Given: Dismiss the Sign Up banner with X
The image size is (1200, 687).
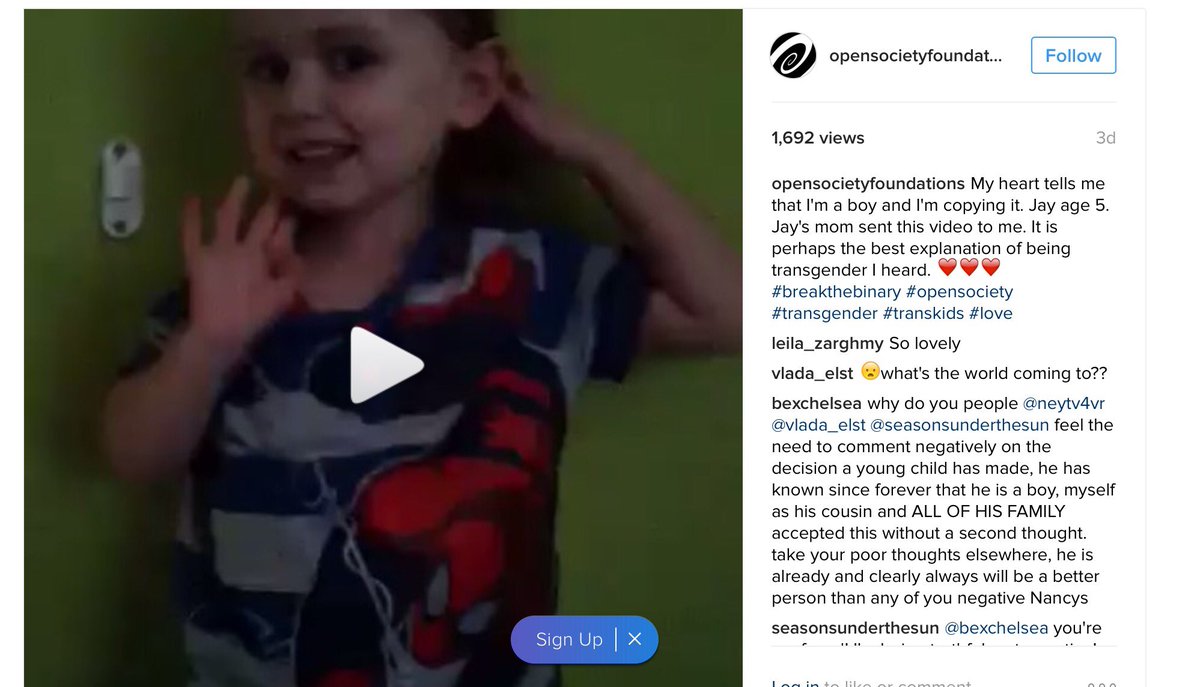Looking at the screenshot, I should [x=634, y=640].
